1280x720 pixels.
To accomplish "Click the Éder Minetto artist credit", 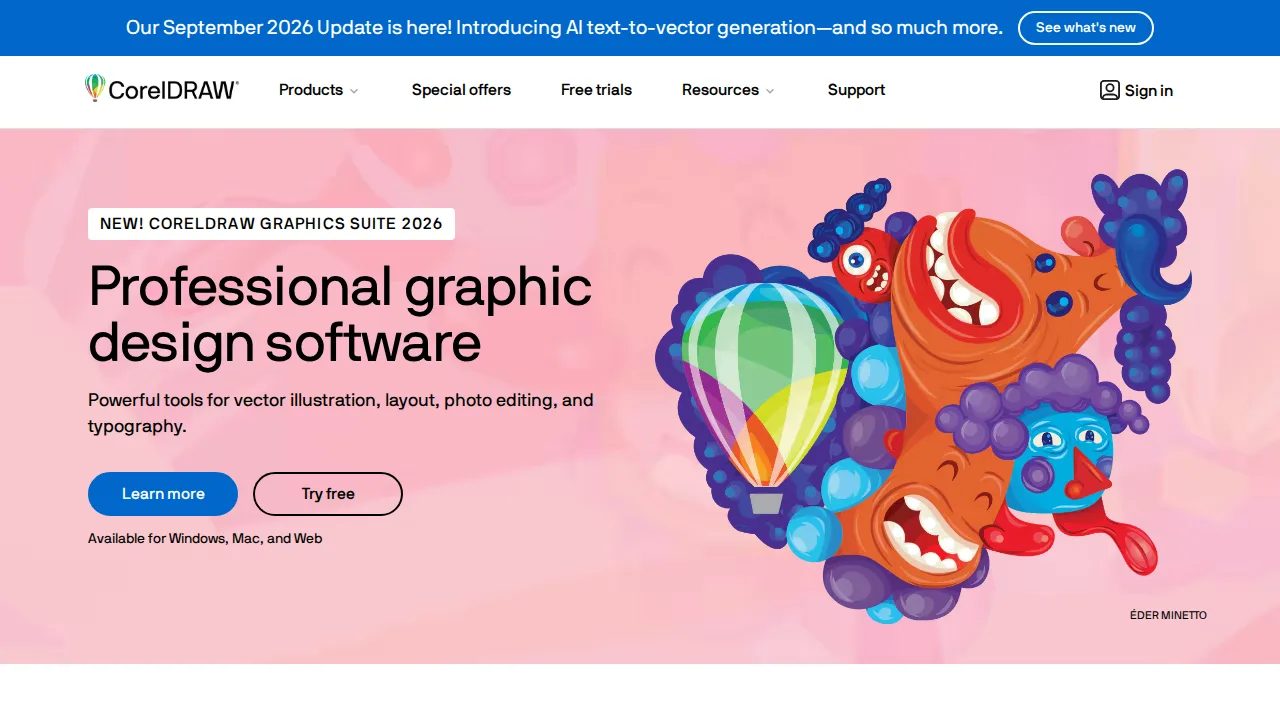I will coord(1168,615).
